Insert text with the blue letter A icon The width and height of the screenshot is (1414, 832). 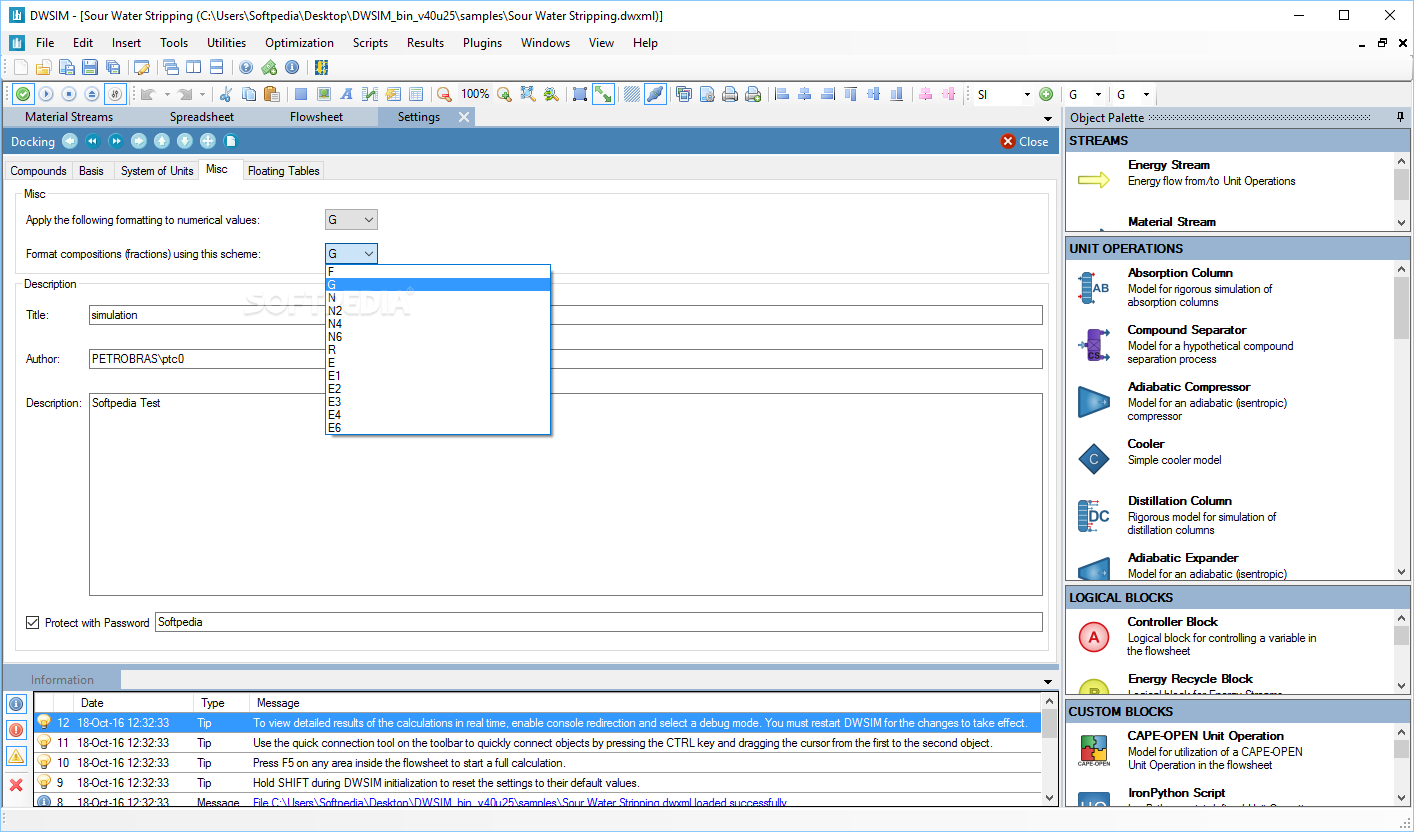coord(347,94)
